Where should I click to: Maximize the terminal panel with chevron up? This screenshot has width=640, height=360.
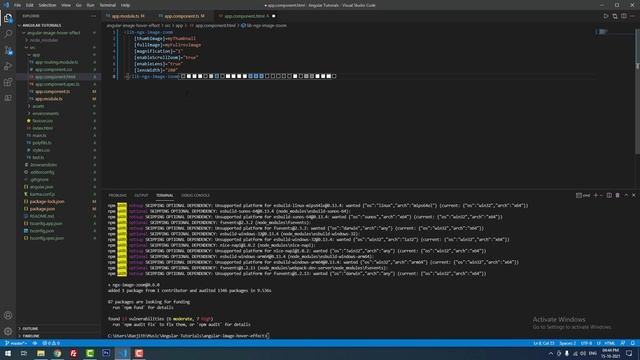pos(626,195)
